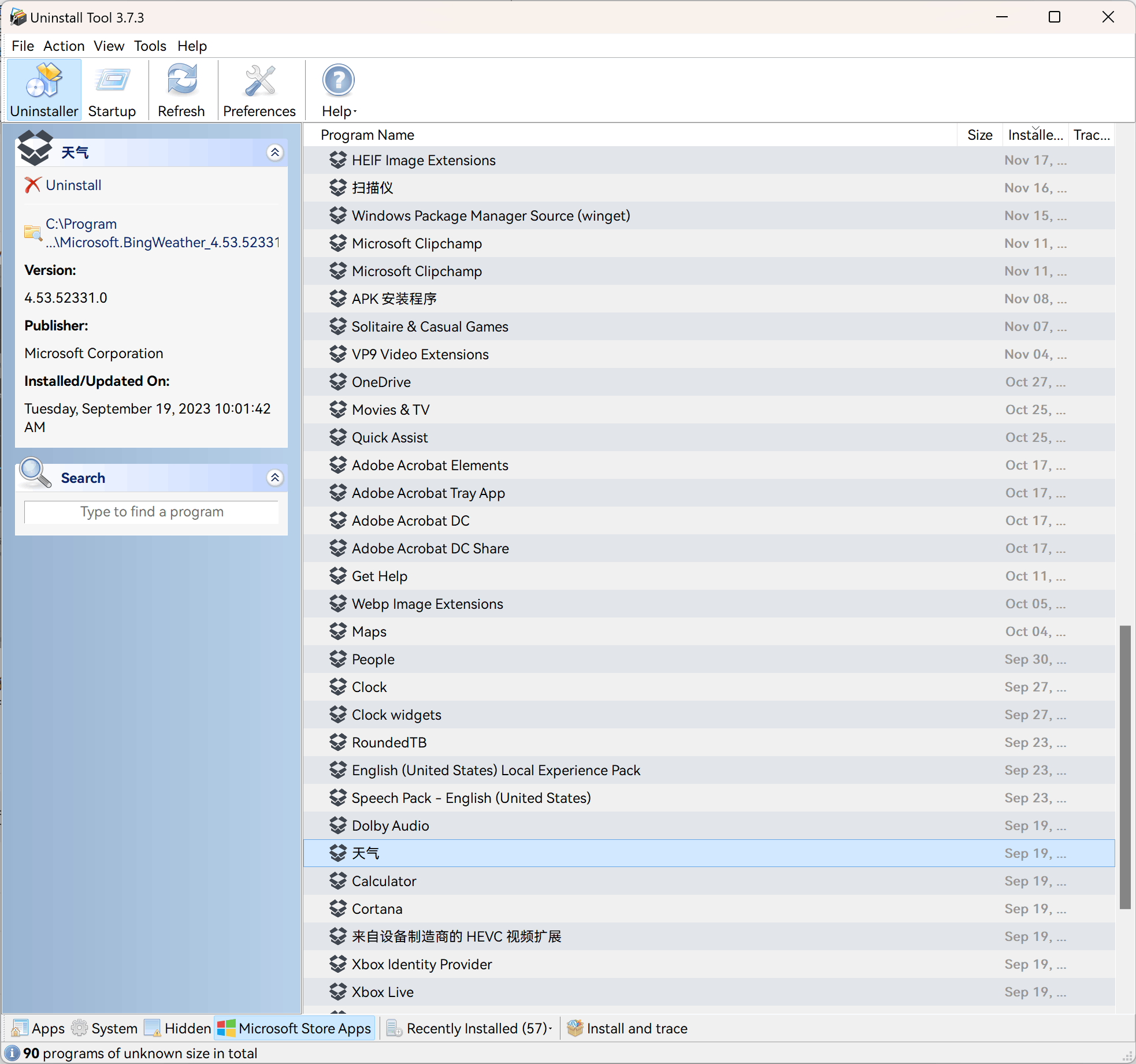Toggle the Hidden programs filter
Screen dimensions: 1136x1064
178,1028
